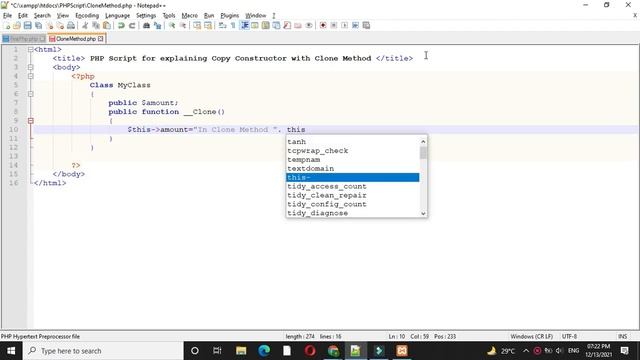Create a new file from the toolbar
Image resolution: width=640 pixels, height=360 pixels.
pyautogui.click(x=6, y=25)
